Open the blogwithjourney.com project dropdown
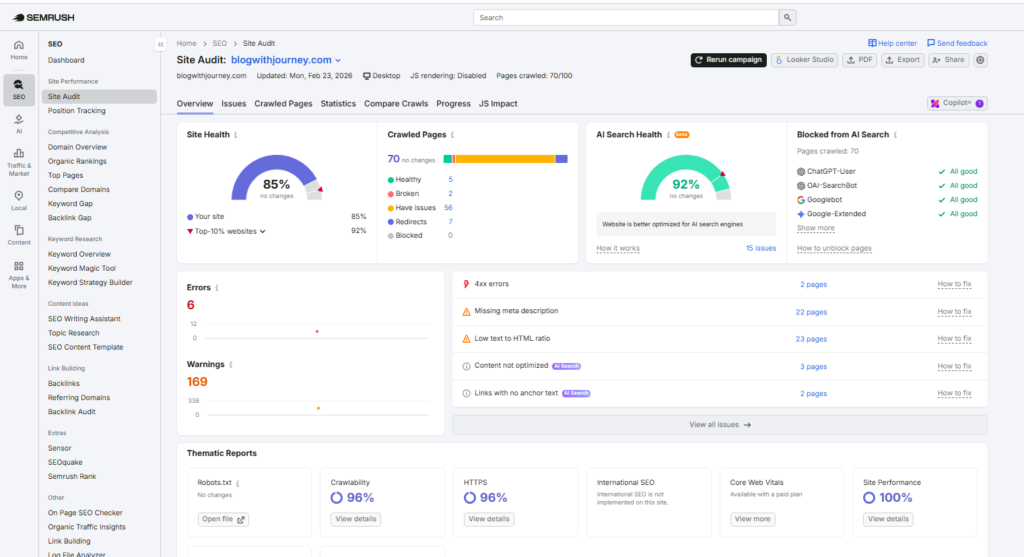 point(286,60)
